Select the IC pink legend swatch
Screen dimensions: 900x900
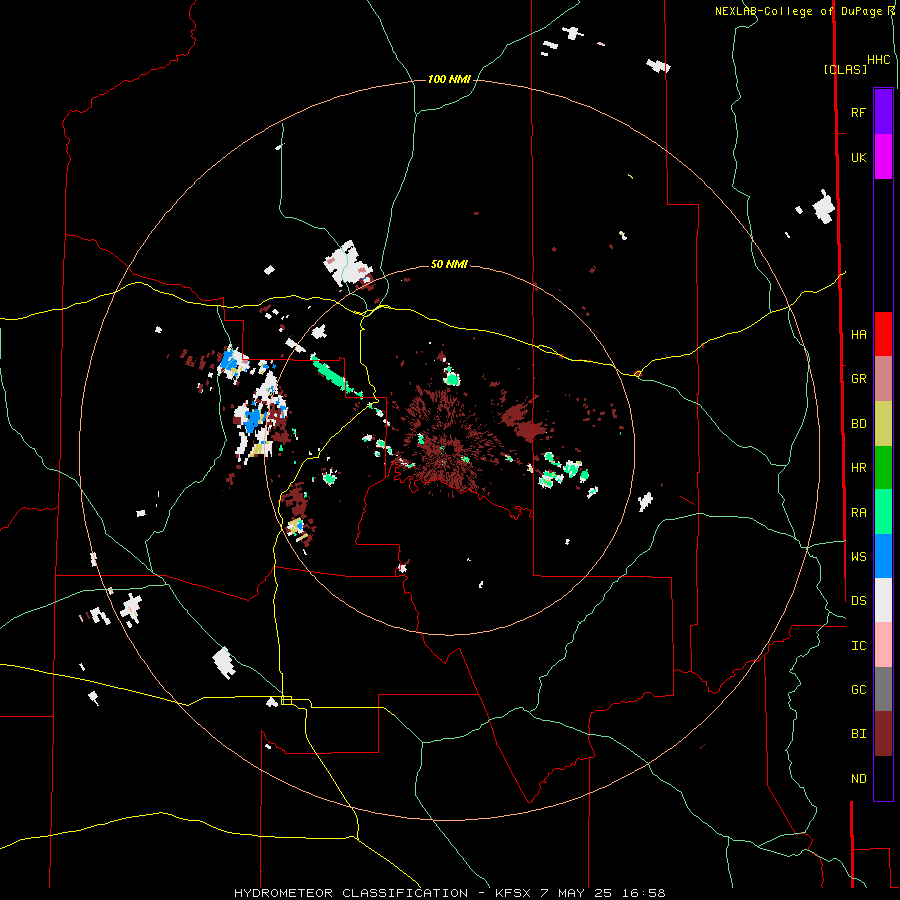[x=883, y=645]
